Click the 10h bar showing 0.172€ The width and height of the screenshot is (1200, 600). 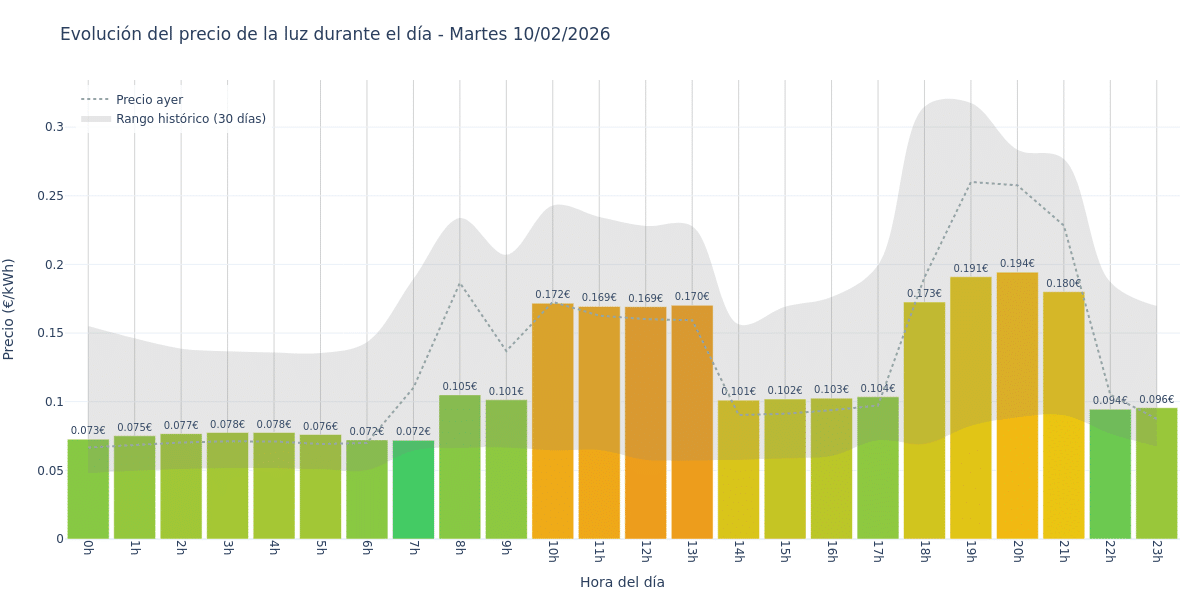pos(552,420)
